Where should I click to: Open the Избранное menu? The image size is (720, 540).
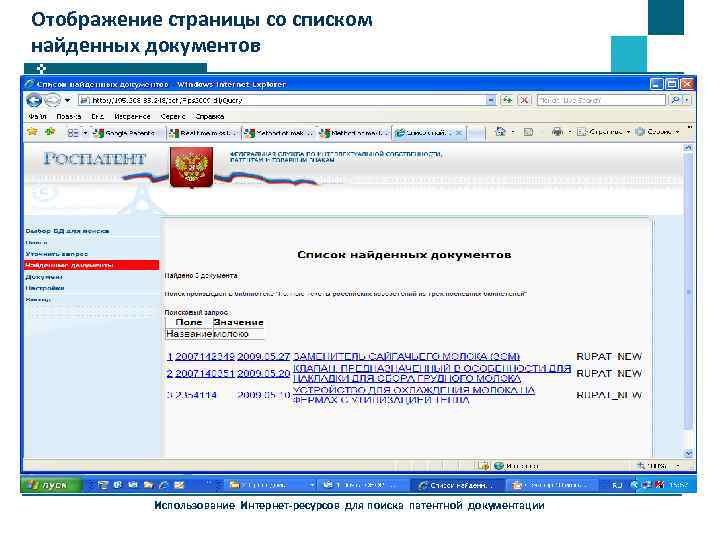[x=132, y=117]
